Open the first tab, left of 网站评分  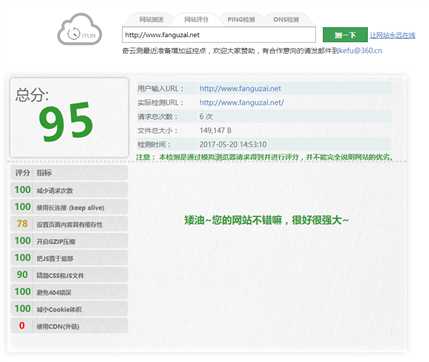[x=151, y=19]
